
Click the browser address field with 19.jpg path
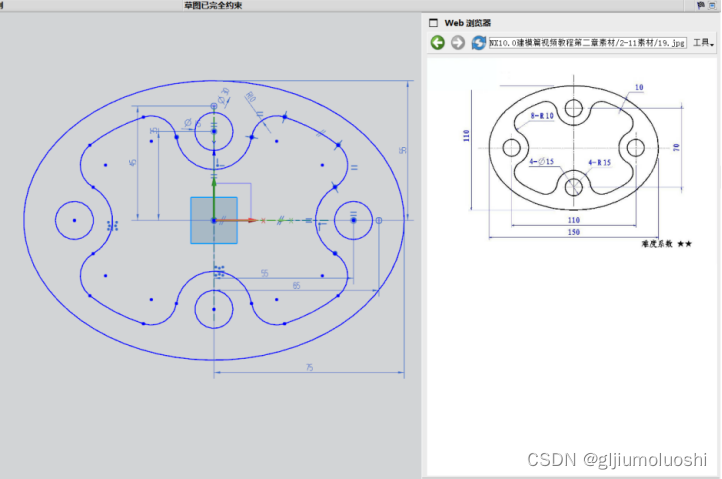(x=588, y=43)
